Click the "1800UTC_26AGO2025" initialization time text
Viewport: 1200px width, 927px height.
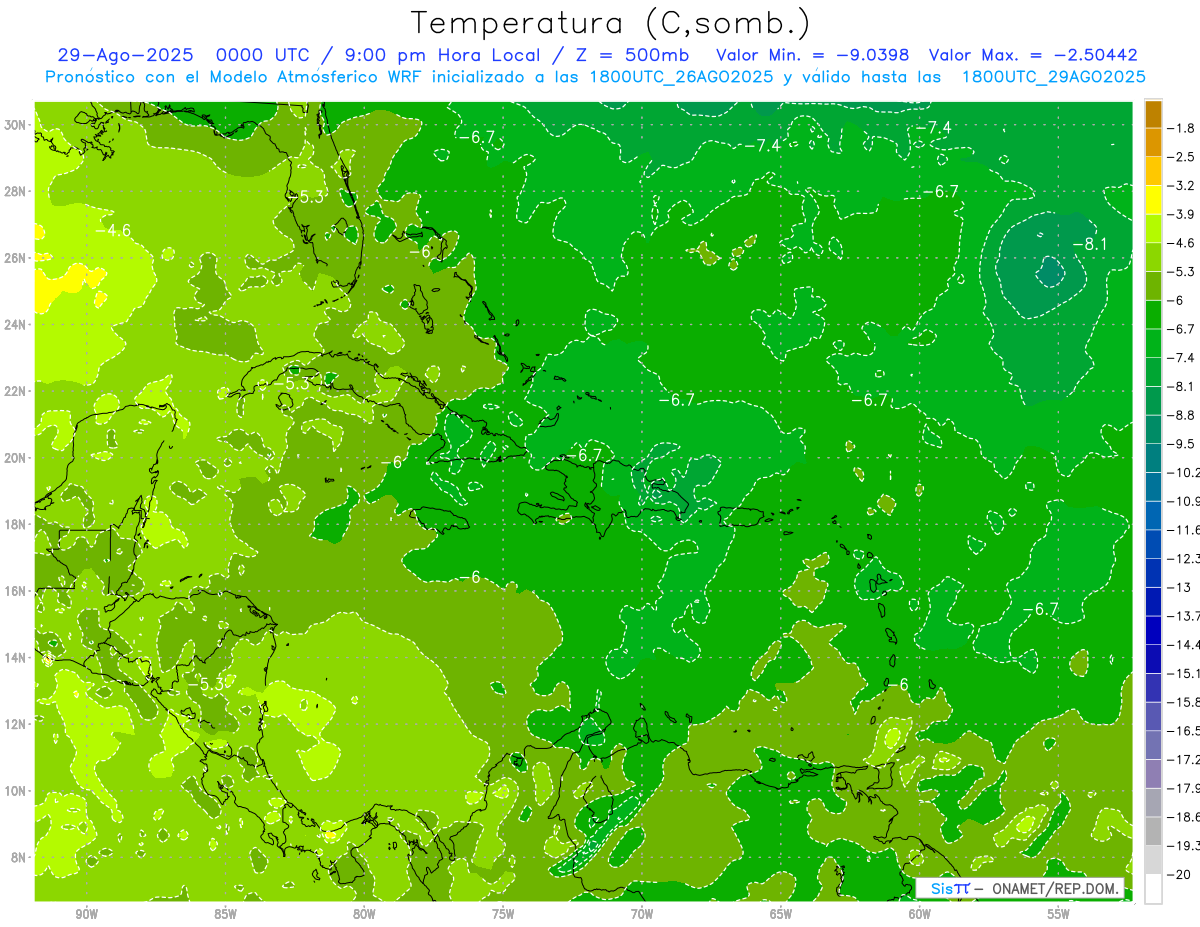coord(679,77)
